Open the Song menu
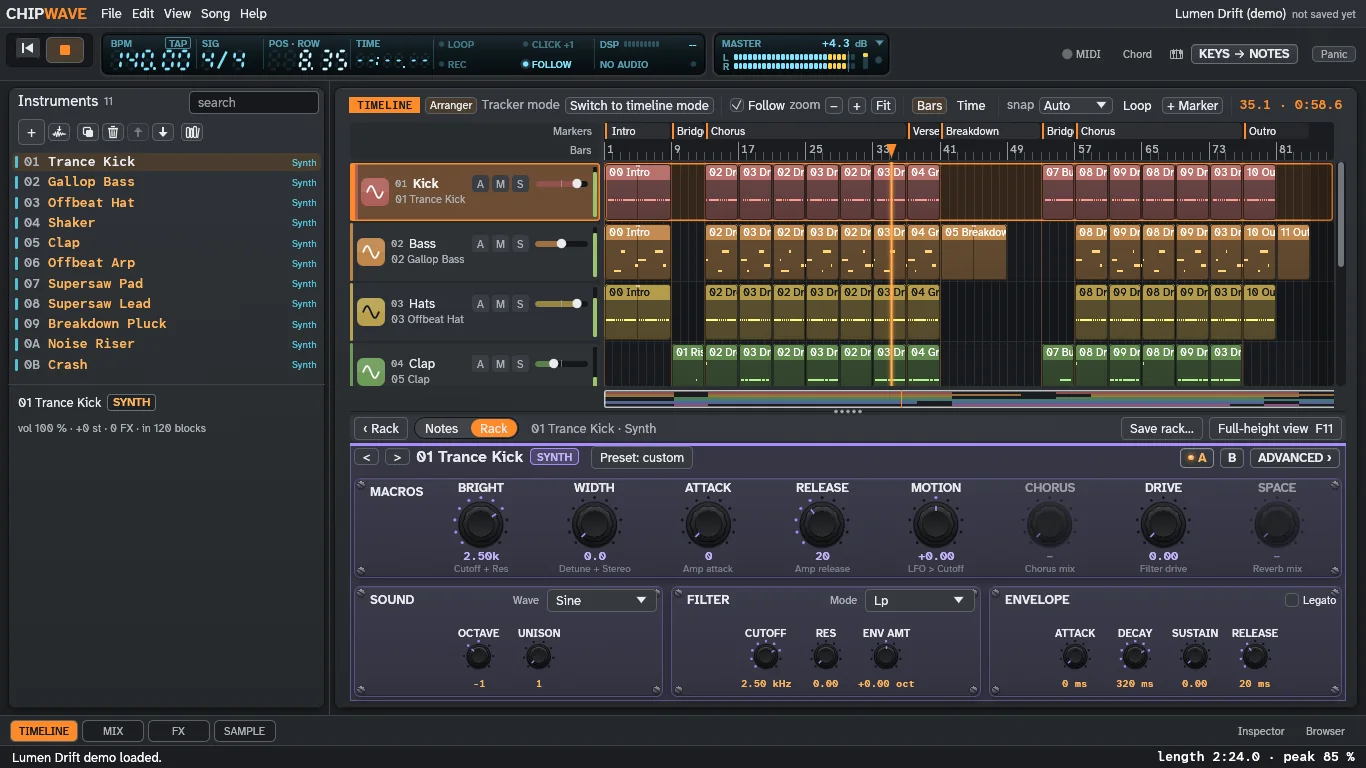This screenshot has width=1366, height=768. click(215, 14)
